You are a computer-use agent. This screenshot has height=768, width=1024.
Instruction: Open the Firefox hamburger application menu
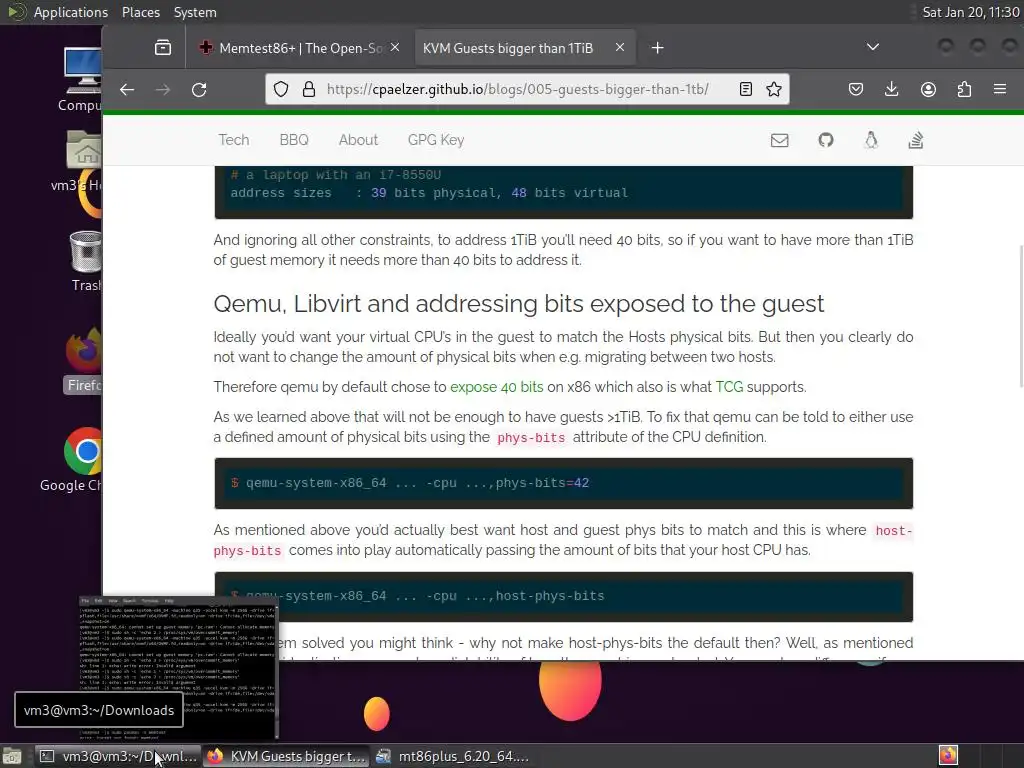(1000, 89)
